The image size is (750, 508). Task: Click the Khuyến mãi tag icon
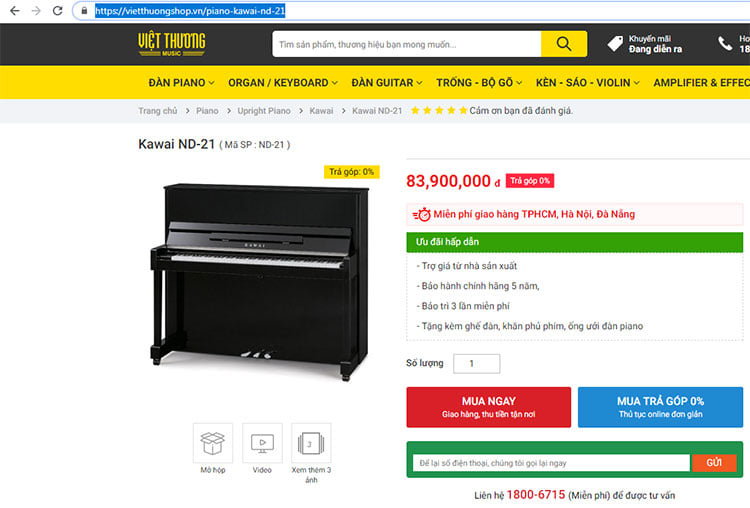pyautogui.click(x=615, y=44)
